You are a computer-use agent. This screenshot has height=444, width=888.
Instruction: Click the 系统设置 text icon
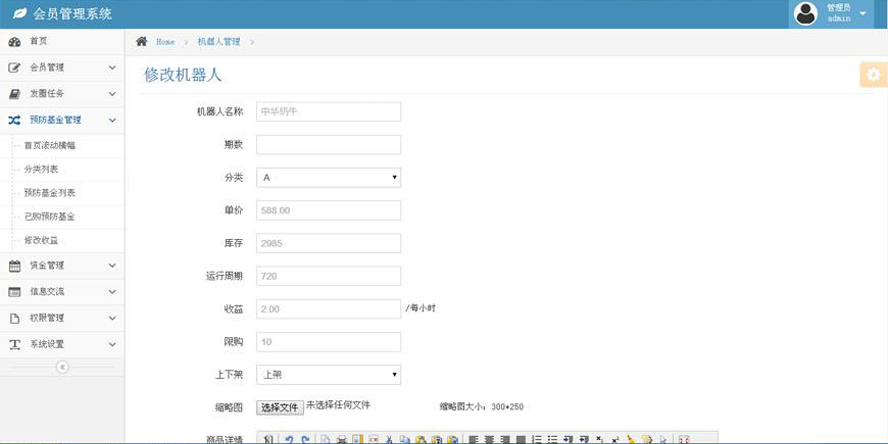click(15, 344)
